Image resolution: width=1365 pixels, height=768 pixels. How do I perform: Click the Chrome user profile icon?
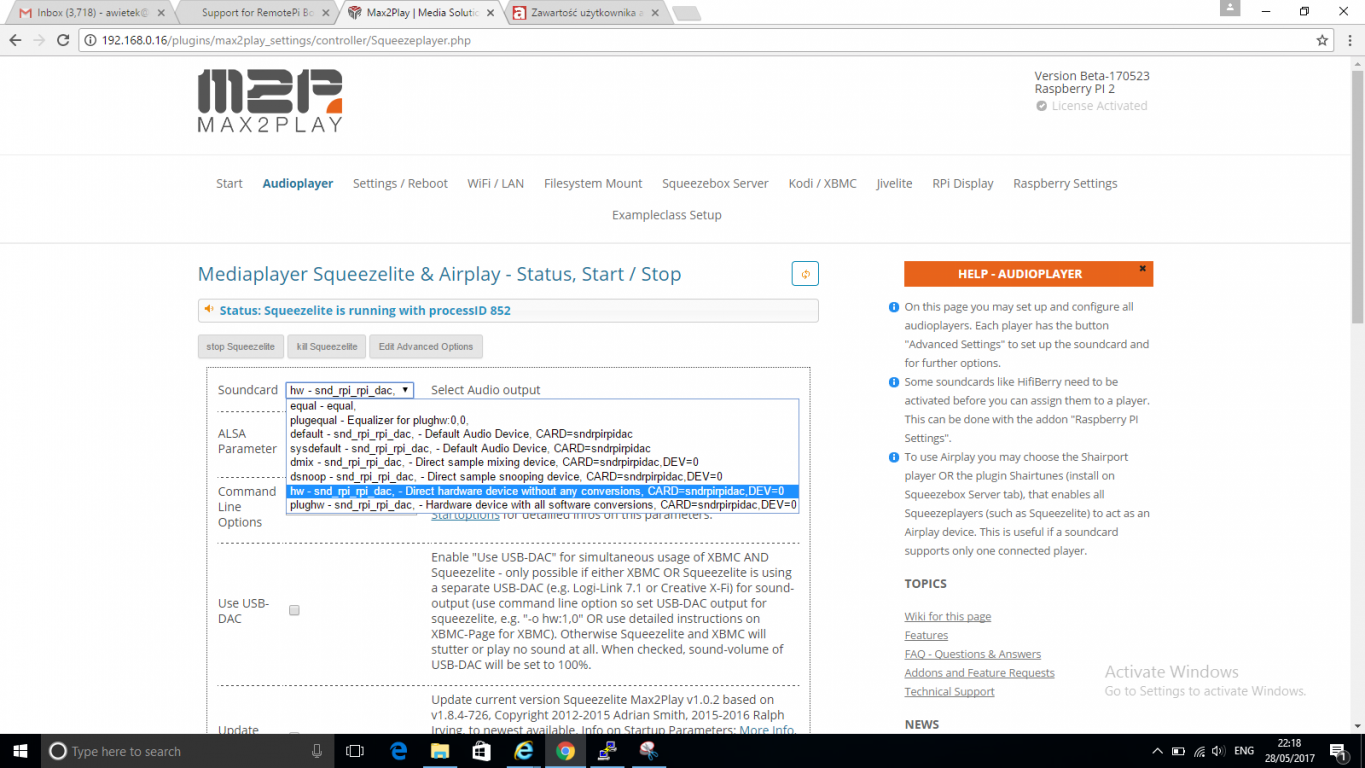[1231, 8]
